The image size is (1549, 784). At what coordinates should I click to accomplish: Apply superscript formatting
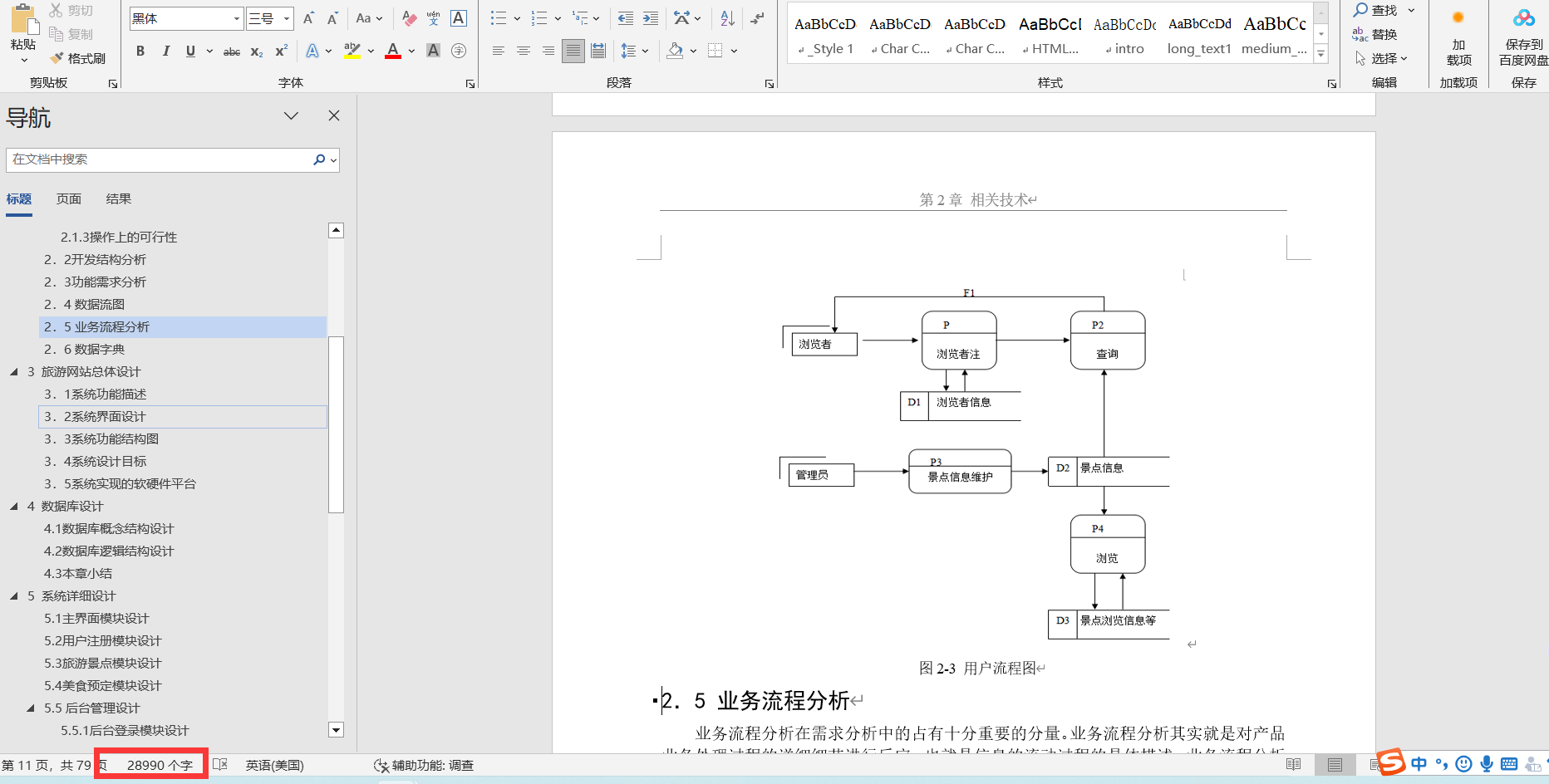point(281,51)
